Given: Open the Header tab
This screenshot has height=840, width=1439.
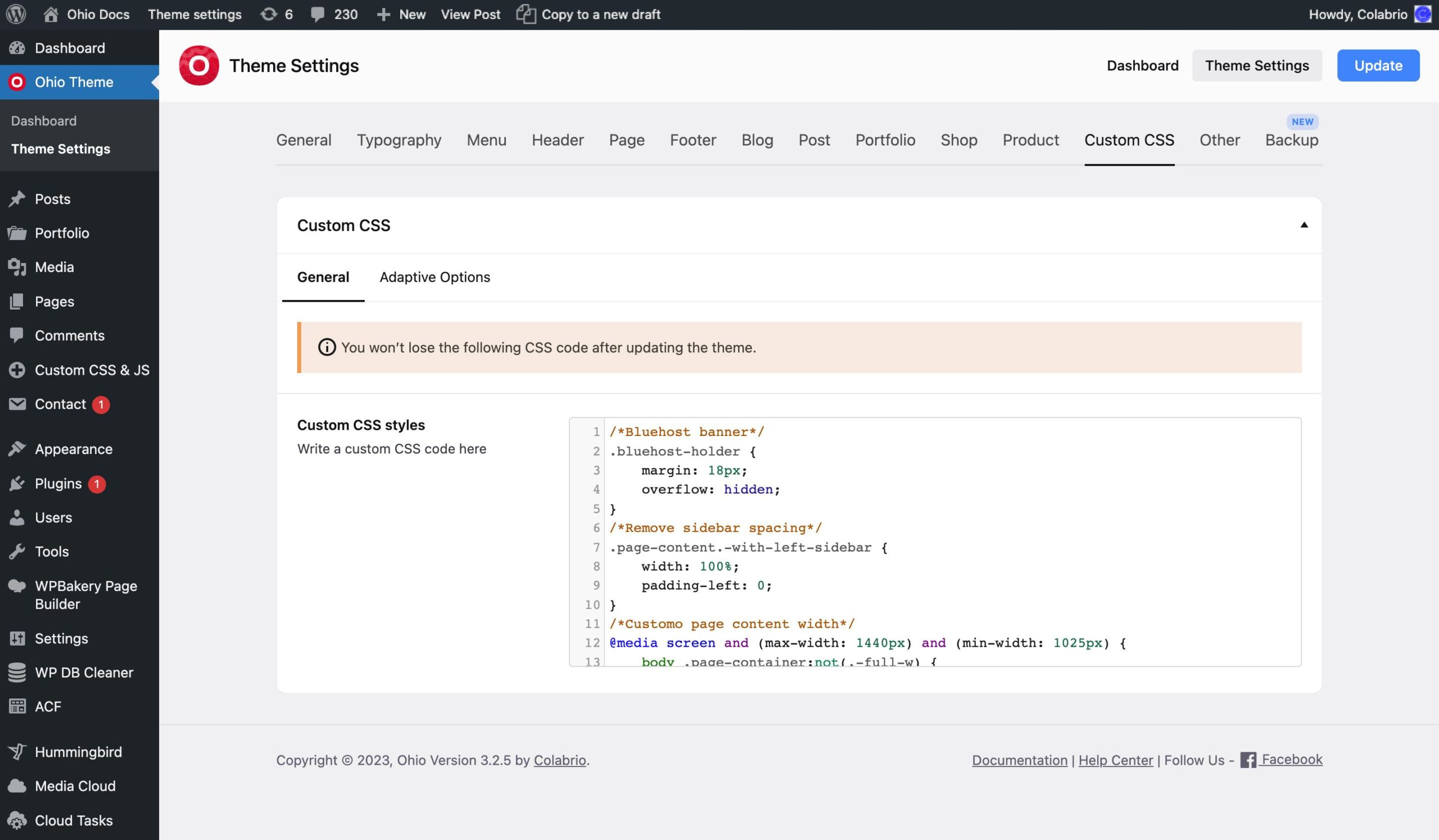Looking at the screenshot, I should pyautogui.click(x=557, y=140).
